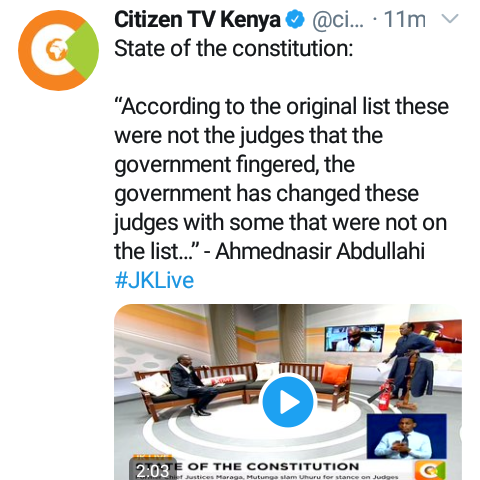Expand the tweet options chevron
The image size is (480, 480).
(x=450, y=18)
